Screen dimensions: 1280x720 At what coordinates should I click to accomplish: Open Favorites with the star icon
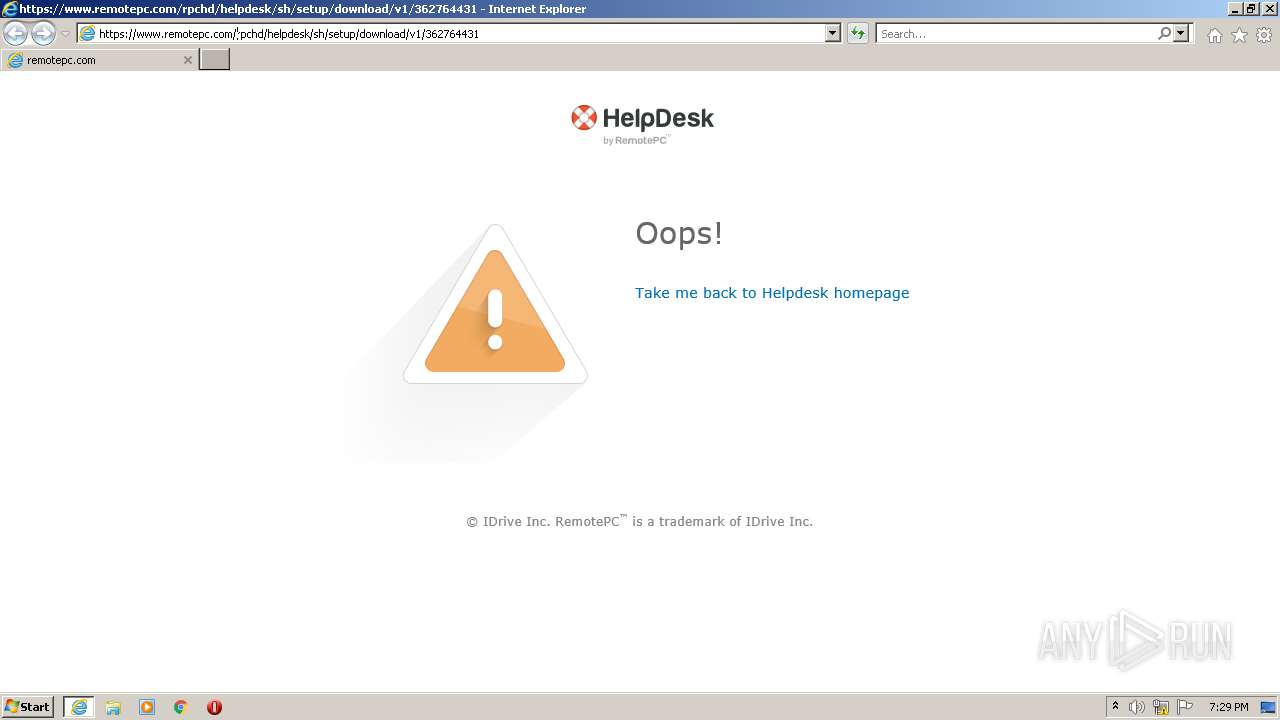(1239, 35)
